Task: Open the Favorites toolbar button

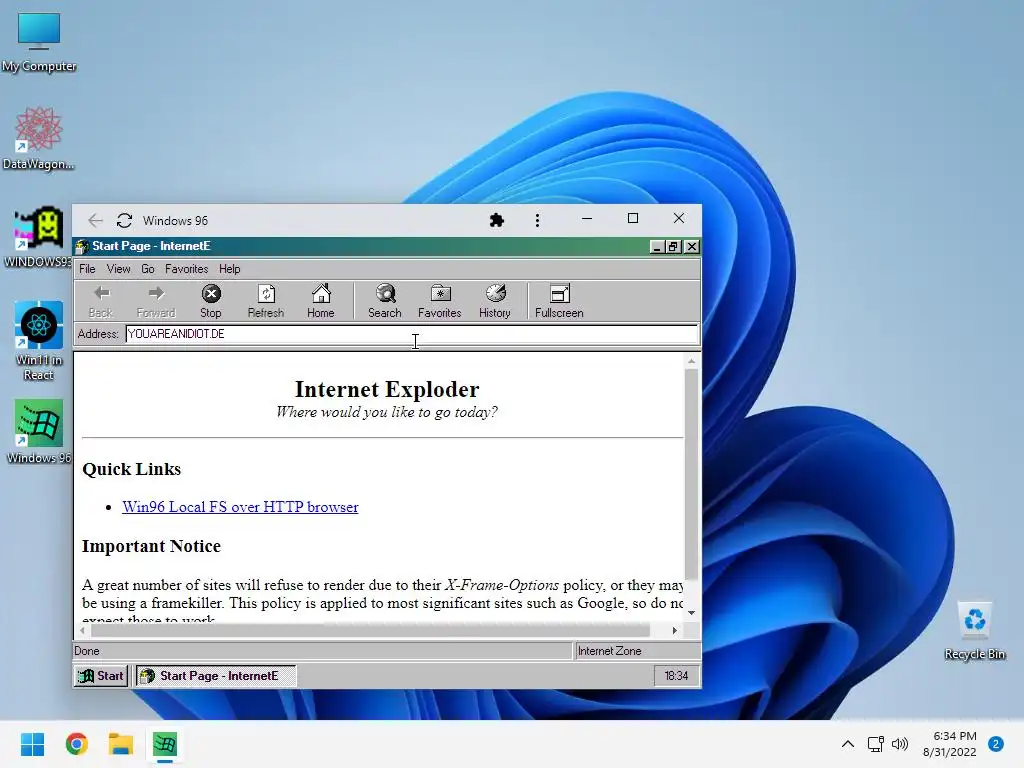Action: click(440, 301)
